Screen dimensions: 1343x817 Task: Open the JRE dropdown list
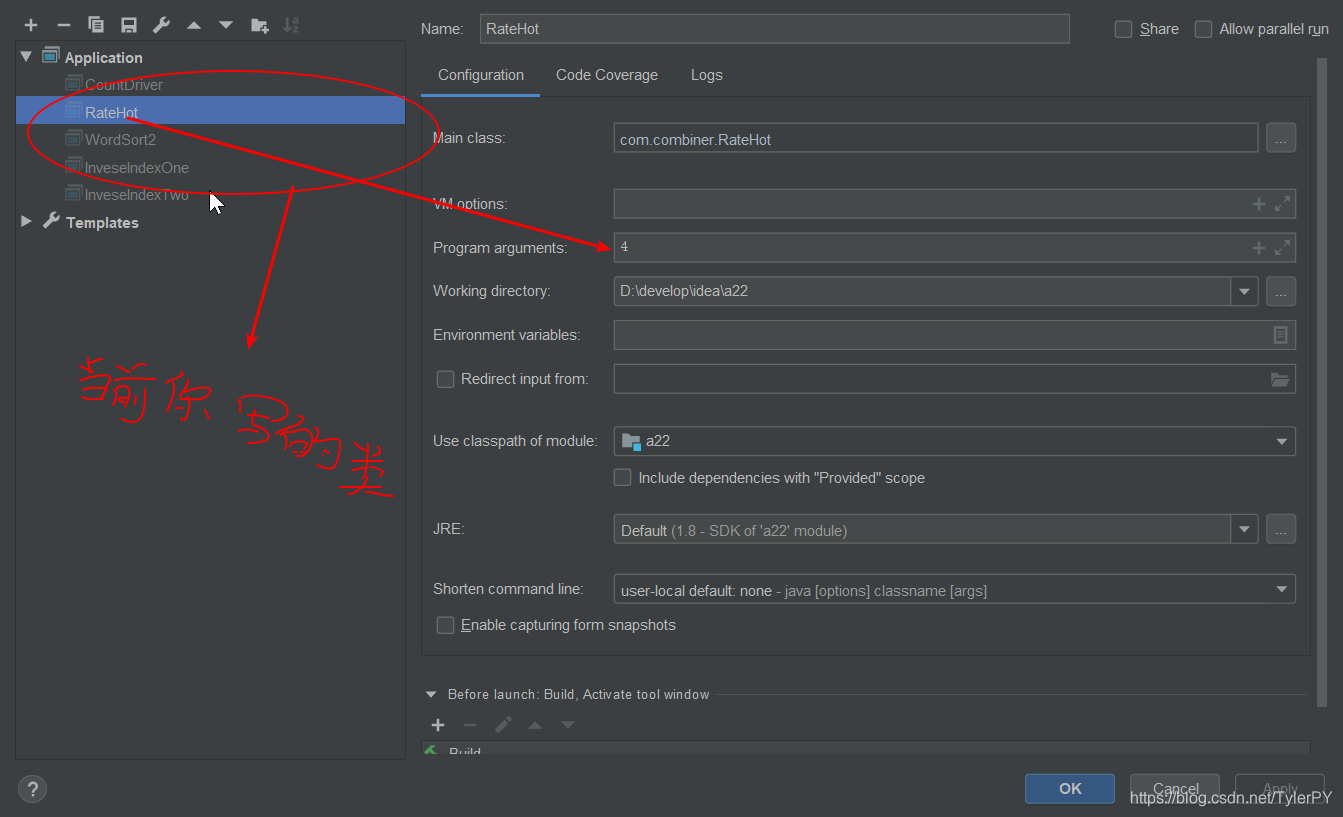click(x=1244, y=529)
